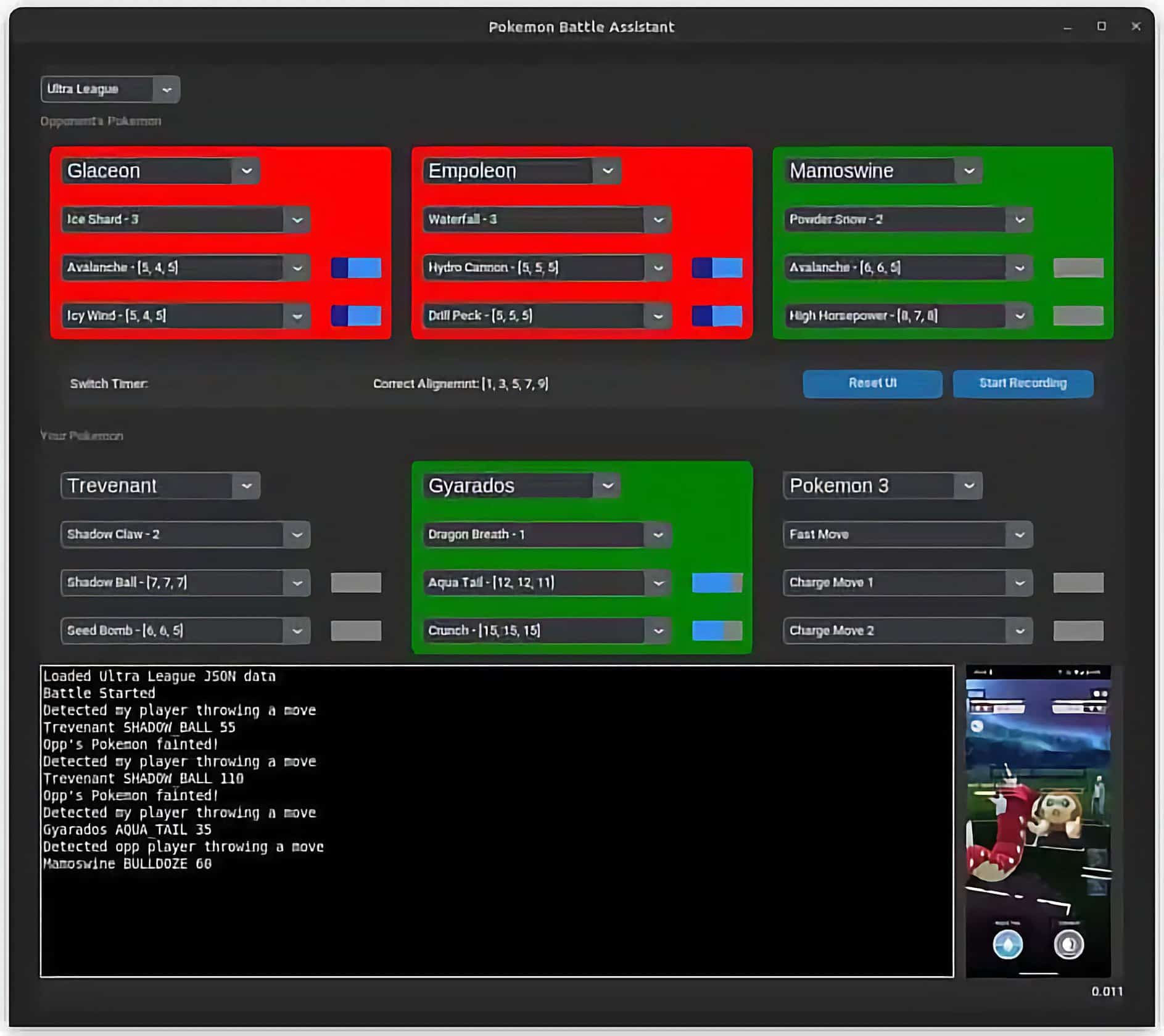Toggle the switch beside Icy Wind
The image size is (1164, 1036).
(356, 316)
